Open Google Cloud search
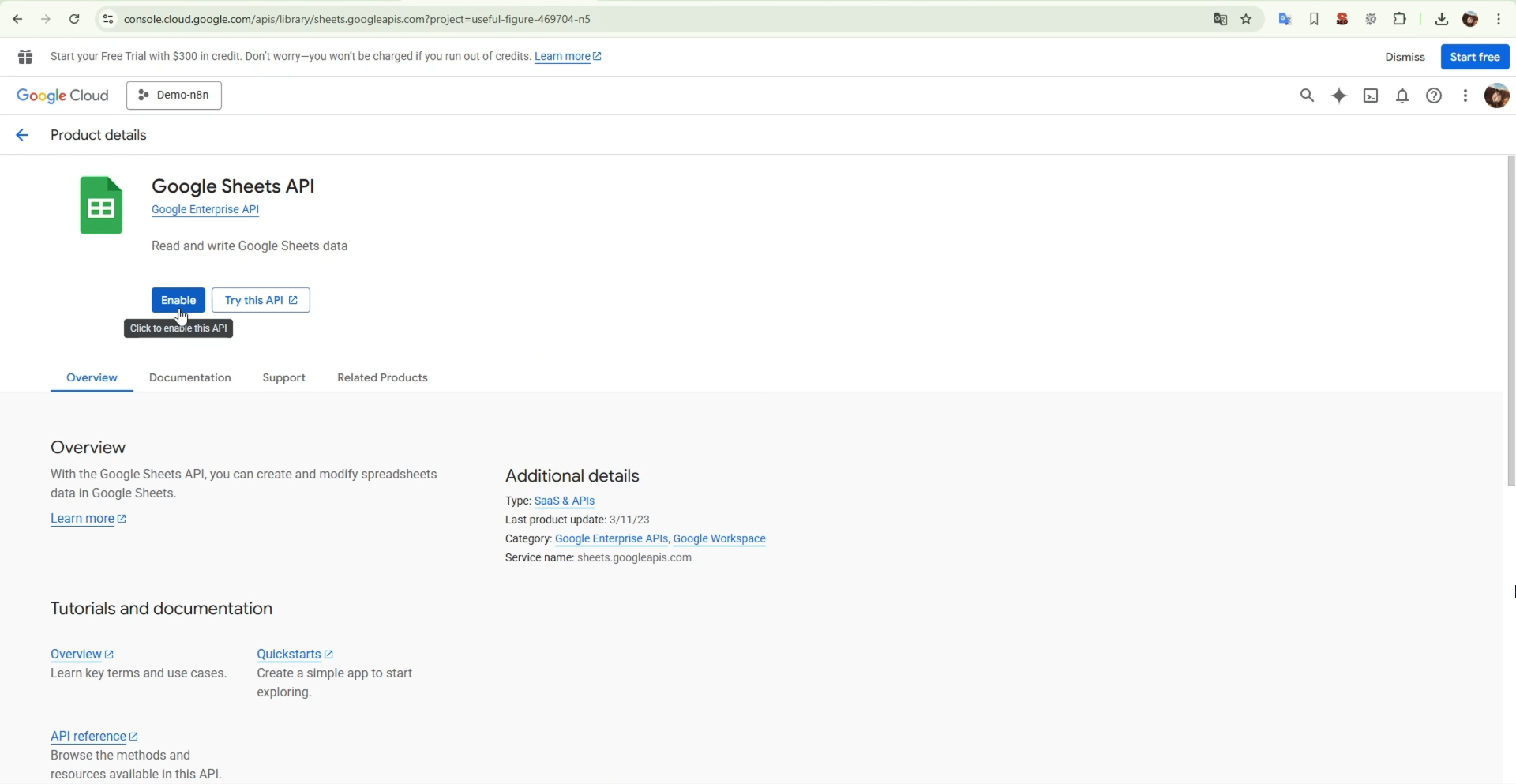1516x784 pixels. [x=1308, y=96]
